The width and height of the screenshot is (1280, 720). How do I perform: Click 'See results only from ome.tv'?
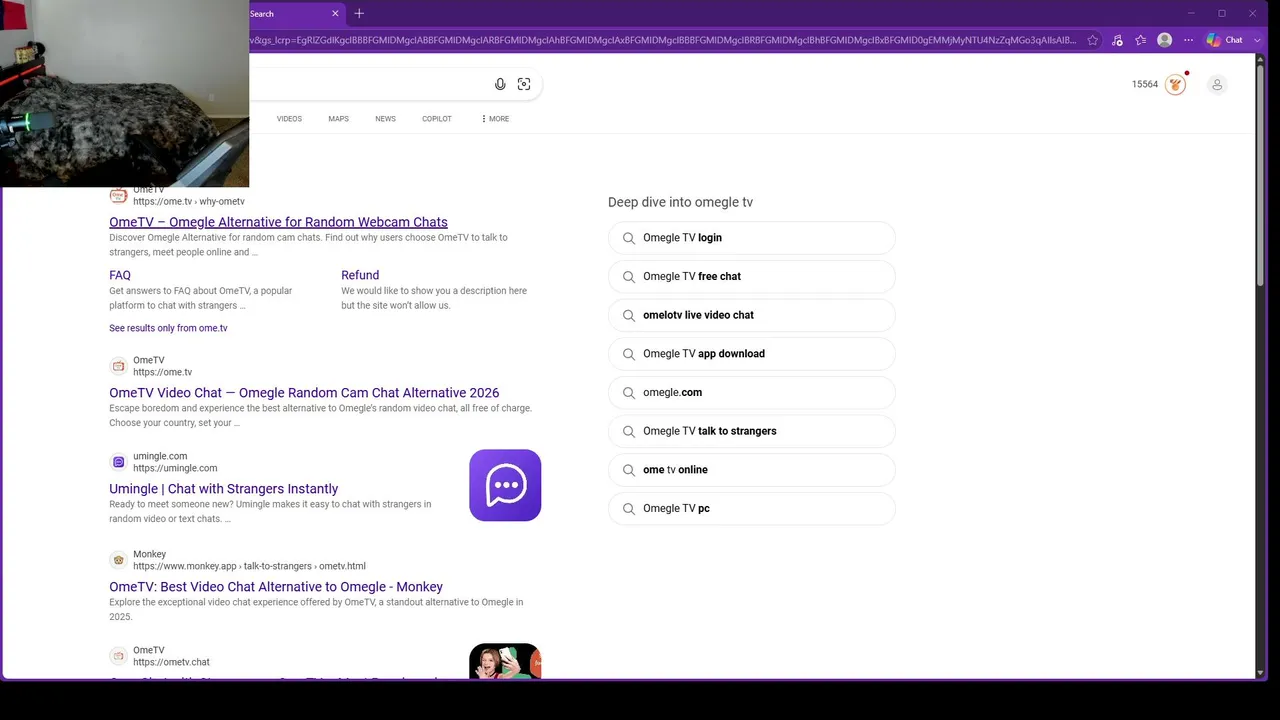pos(168,328)
